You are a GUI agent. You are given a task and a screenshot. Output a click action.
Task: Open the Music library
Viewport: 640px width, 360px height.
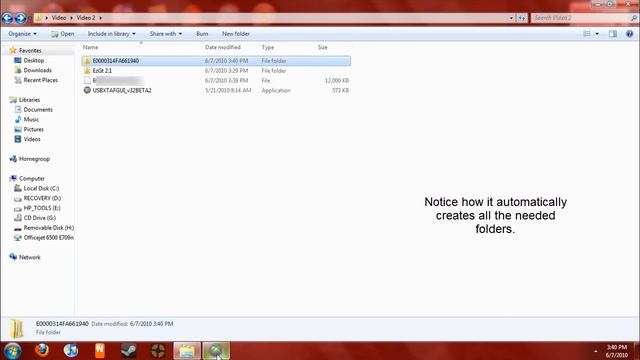(31, 119)
